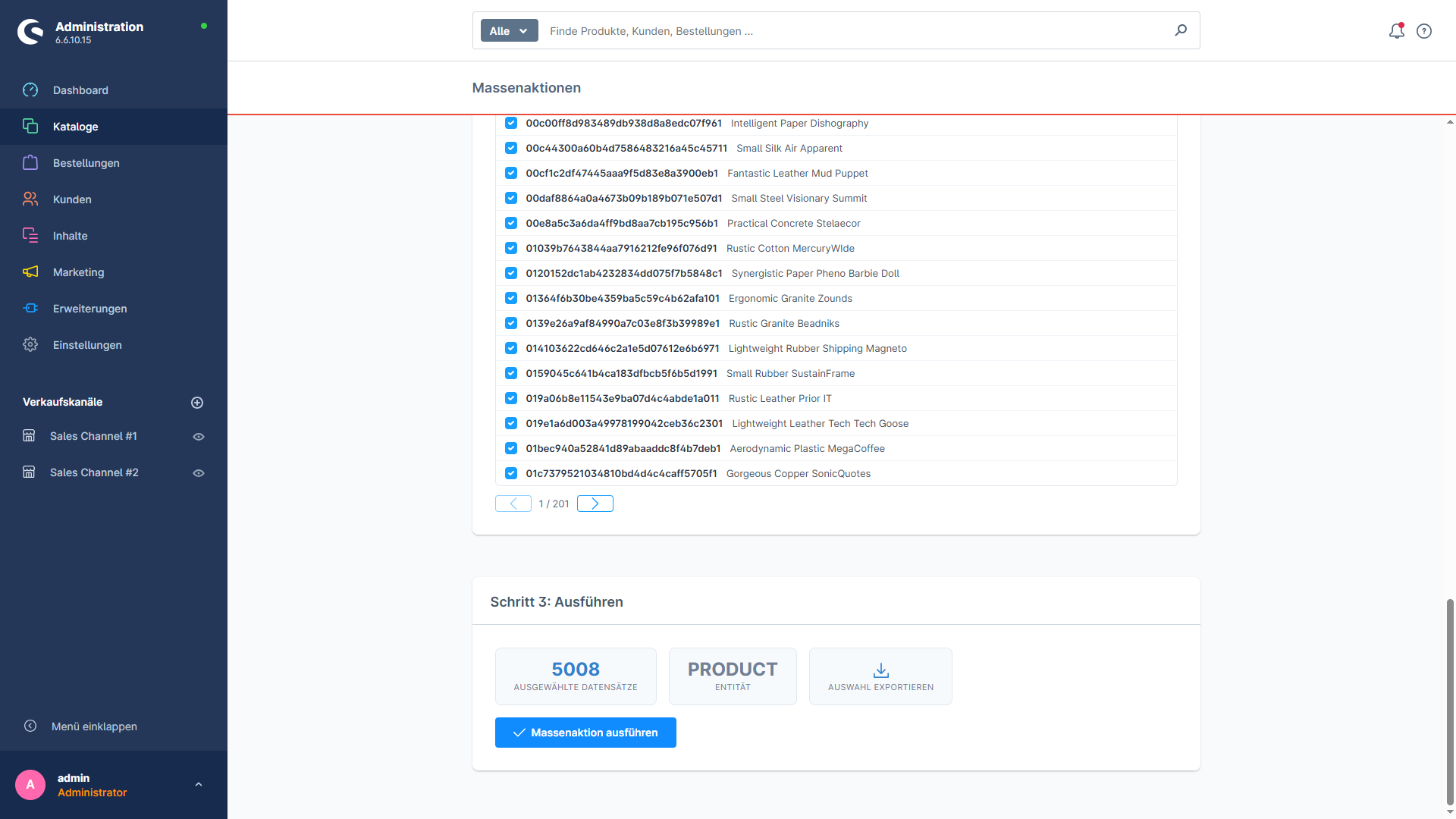Viewport: 1456px width, 819px height.
Task: Open Sales Channel #2 link
Action: [94, 472]
